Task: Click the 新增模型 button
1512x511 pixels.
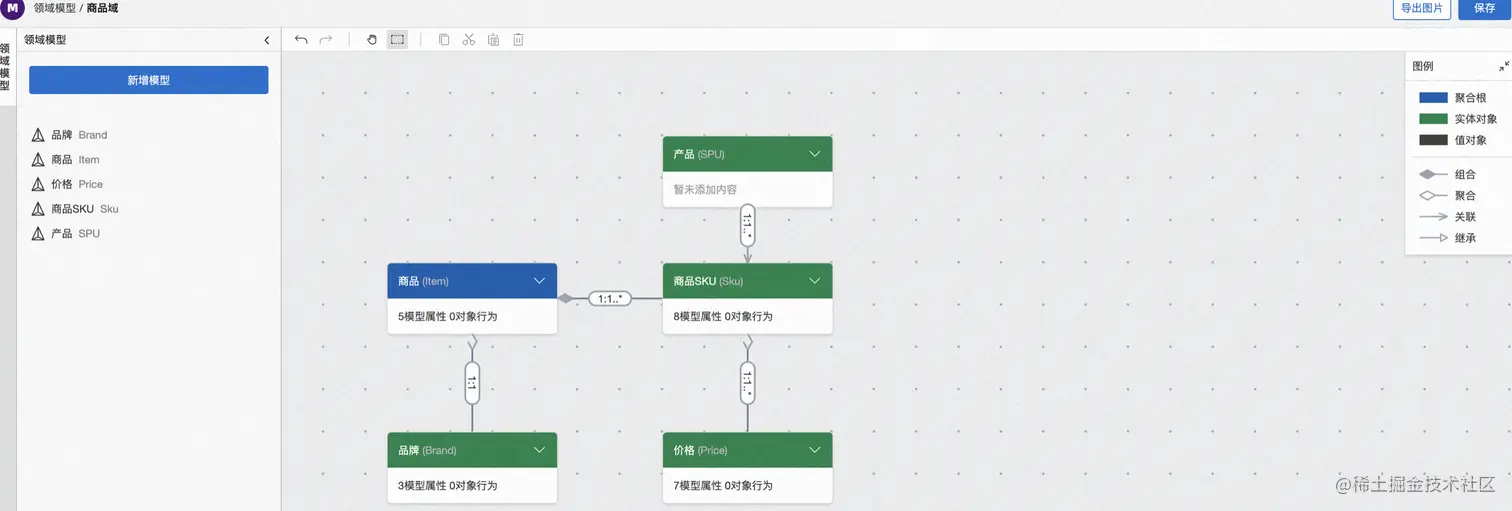Action: (x=149, y=80)
